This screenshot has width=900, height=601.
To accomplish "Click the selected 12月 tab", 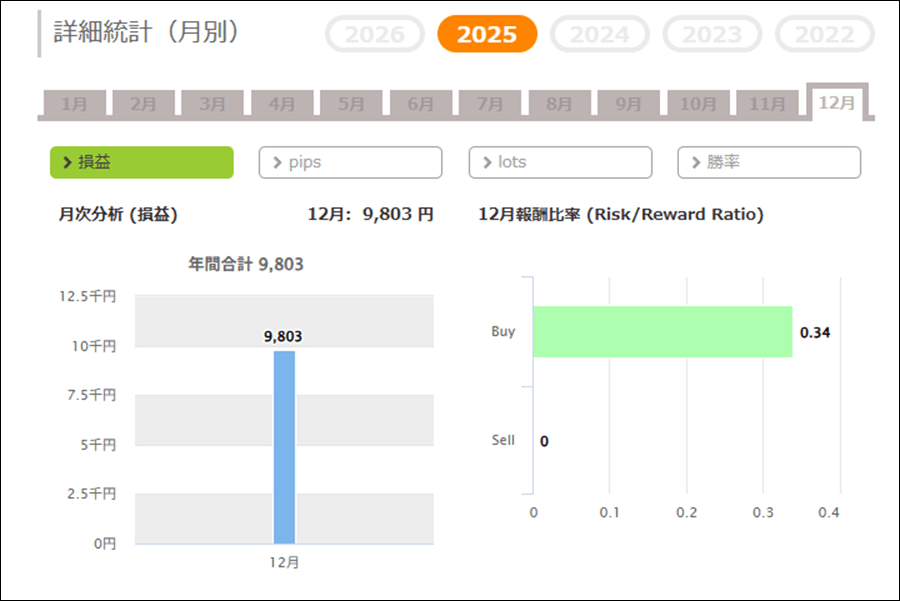I will coord(837,102).
